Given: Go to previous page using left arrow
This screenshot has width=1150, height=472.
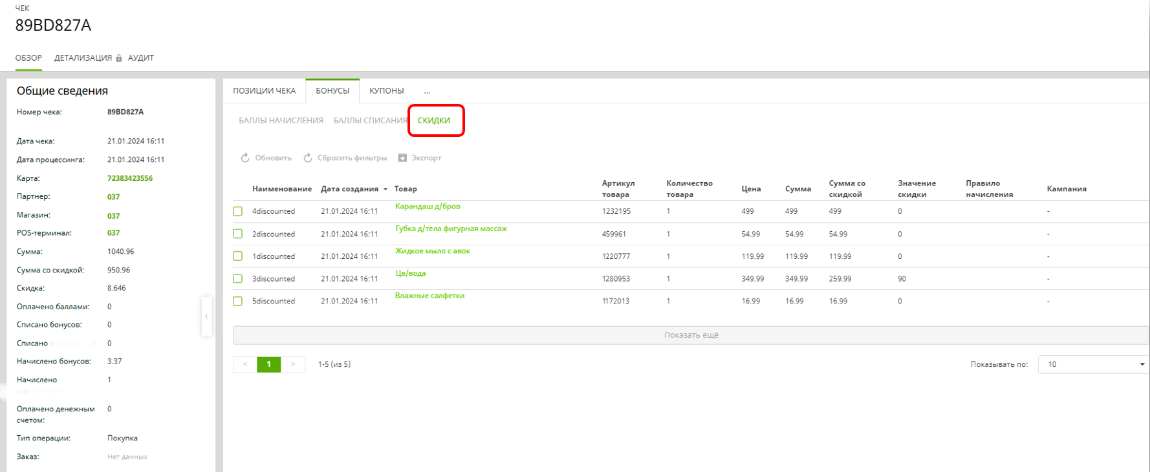Looking at the screenshot, I should pyautogui.click(x=244, y=365).
